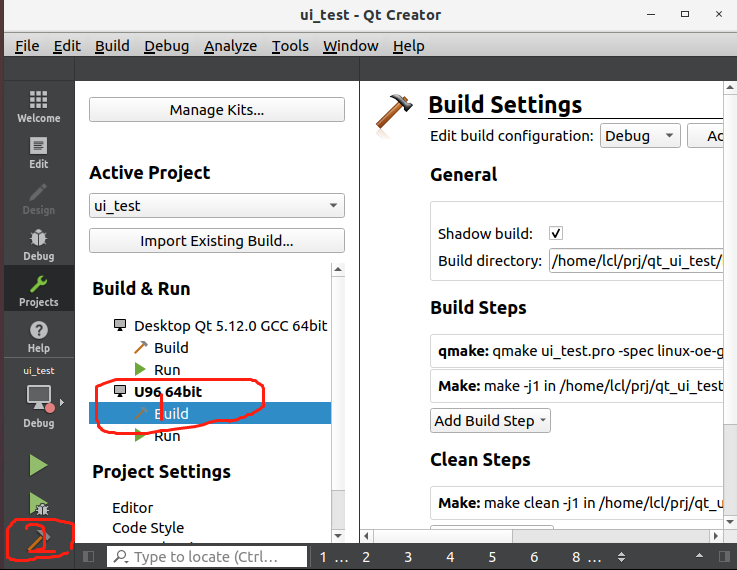The image size is (737, 570).
Task: Click the Desktop Qt 5.12.0 GCC 64bit kit
Action: (x=230, y=326)
